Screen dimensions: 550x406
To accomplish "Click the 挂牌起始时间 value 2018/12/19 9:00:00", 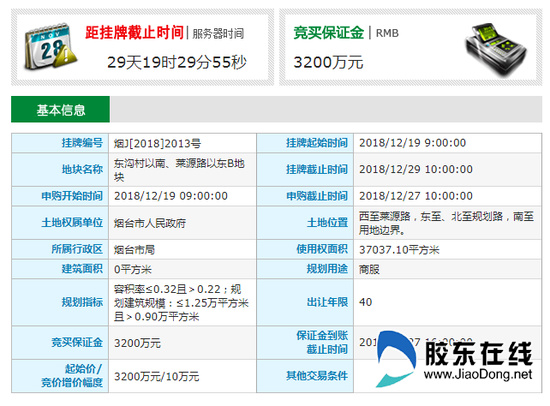I will [x=412, y=143].
